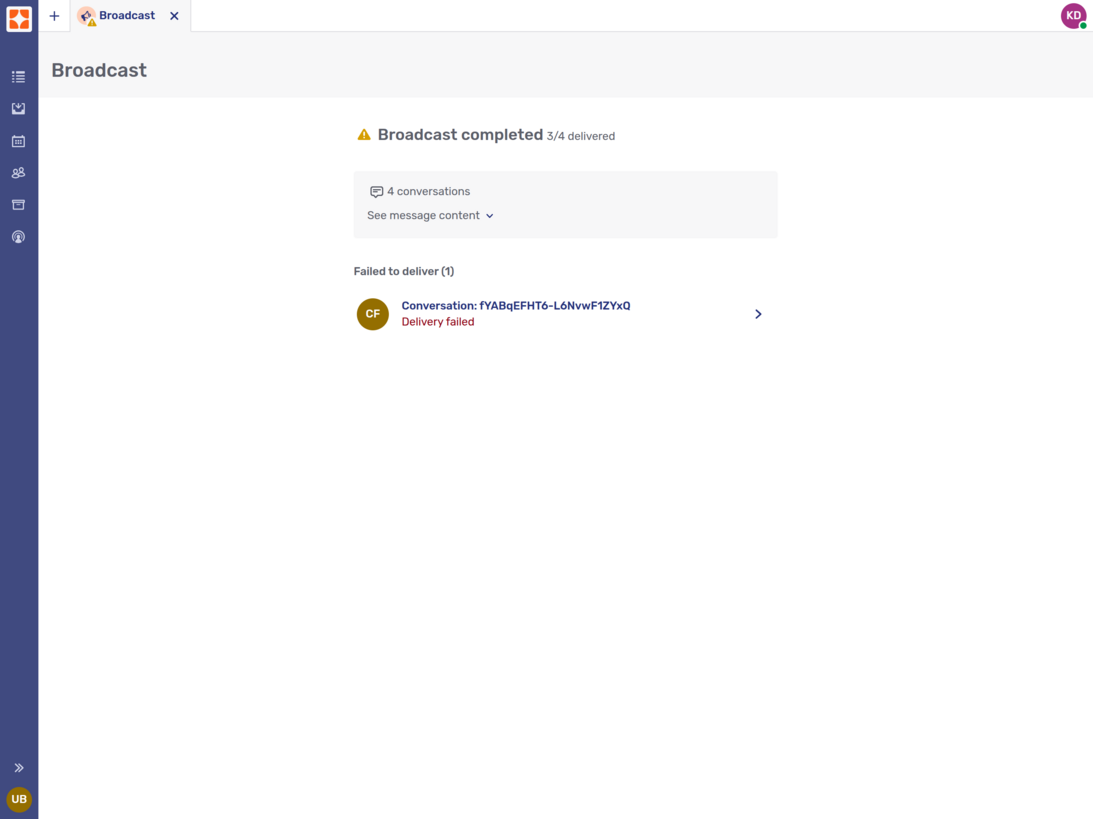Expand the failed conversation details with the right chevron

[x=758, y=314]
